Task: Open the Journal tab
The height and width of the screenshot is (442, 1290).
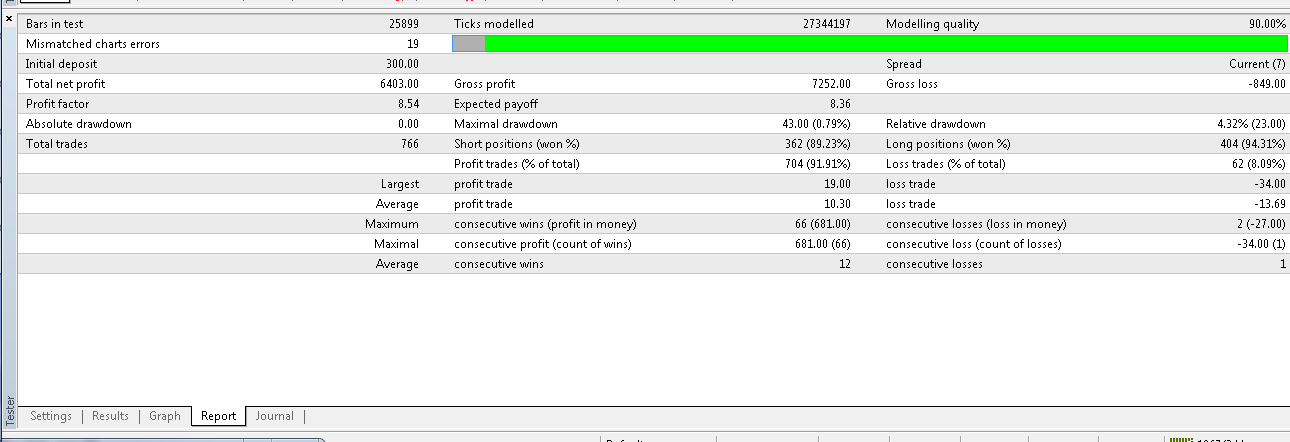Action: (x=274, y=416)
